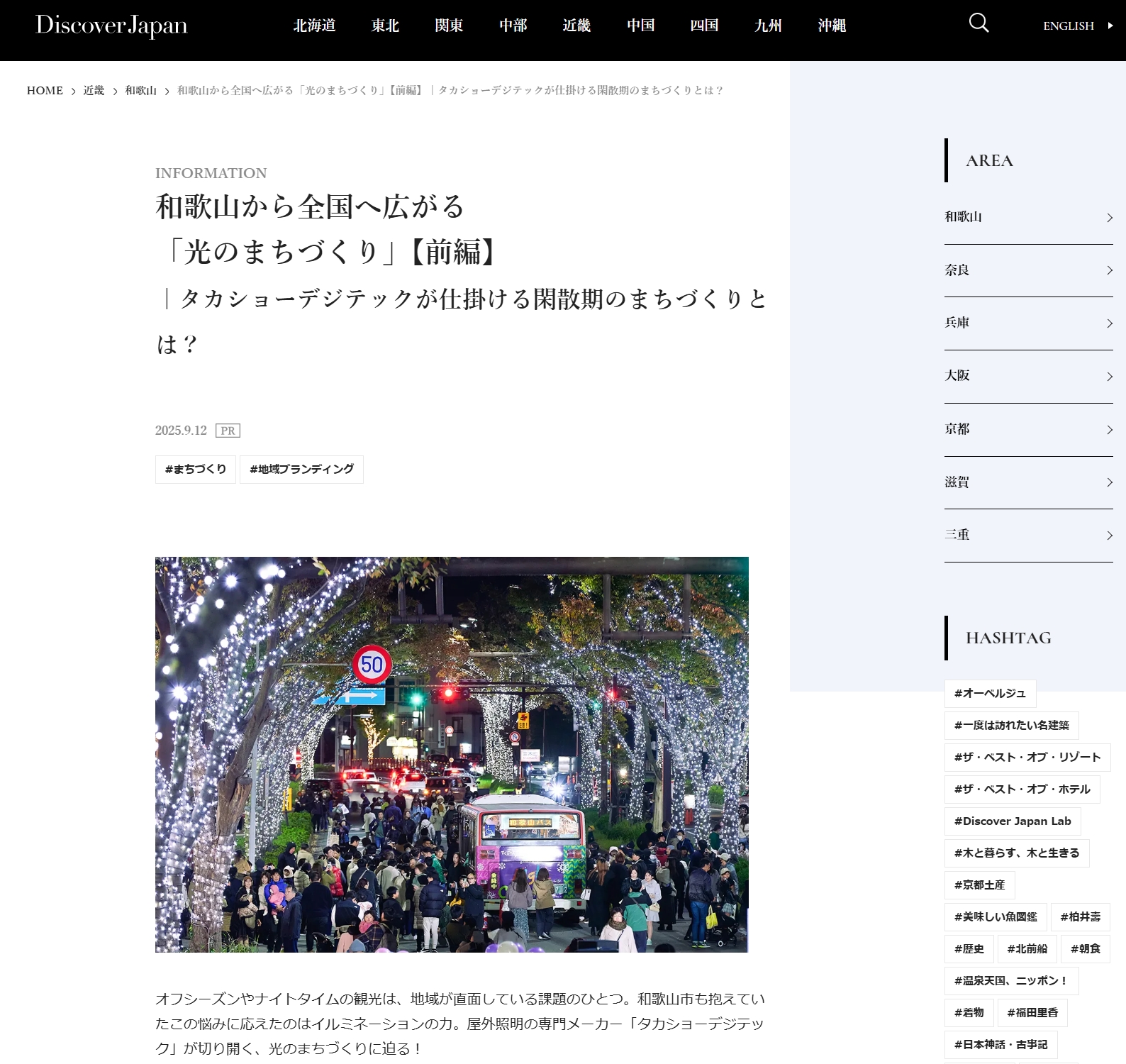Go to HOME via breadcrumb
This screenshot has height=1064, width=1126.
[45, 91]
